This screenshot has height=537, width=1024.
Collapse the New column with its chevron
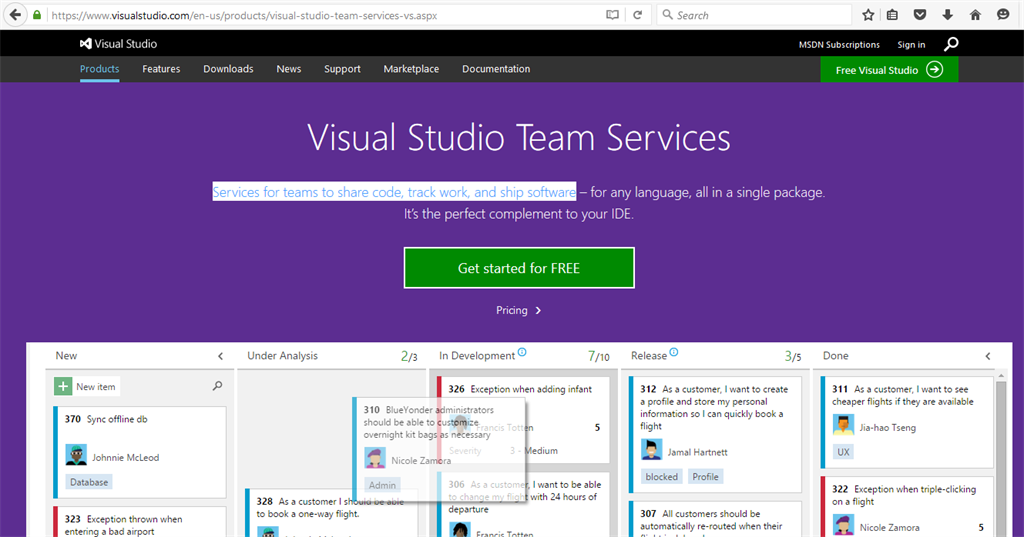[x=220, y=356]
